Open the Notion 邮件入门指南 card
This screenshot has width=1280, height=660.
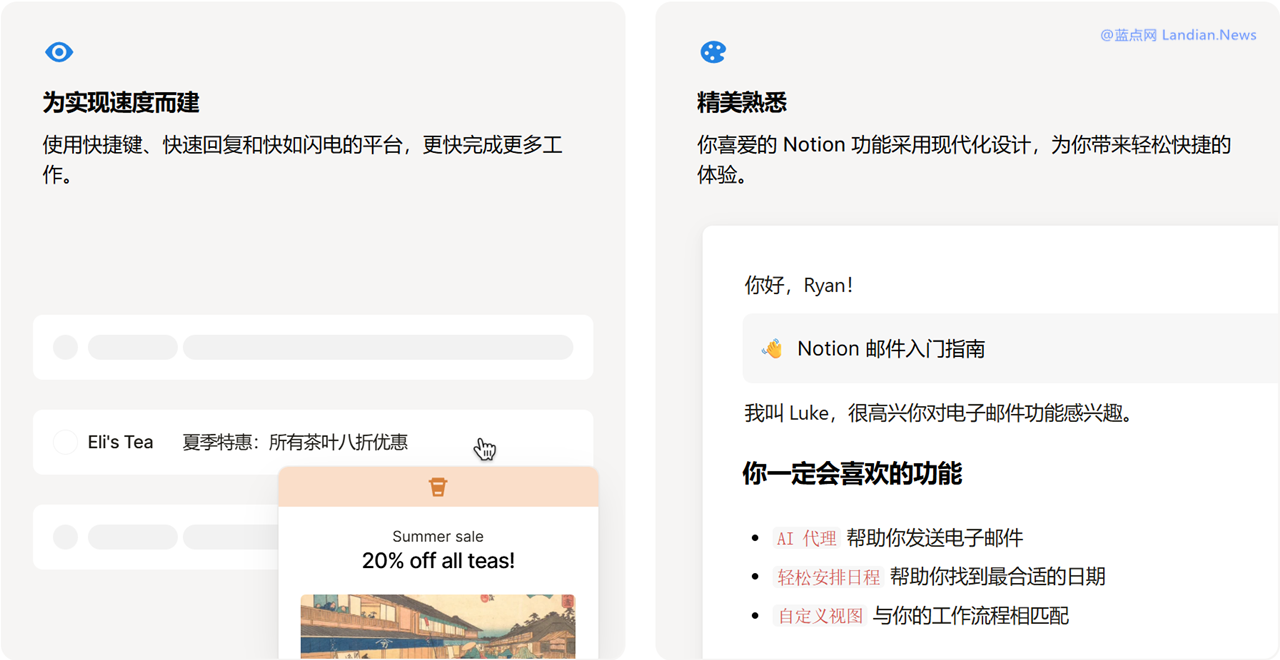point(1010,348)
